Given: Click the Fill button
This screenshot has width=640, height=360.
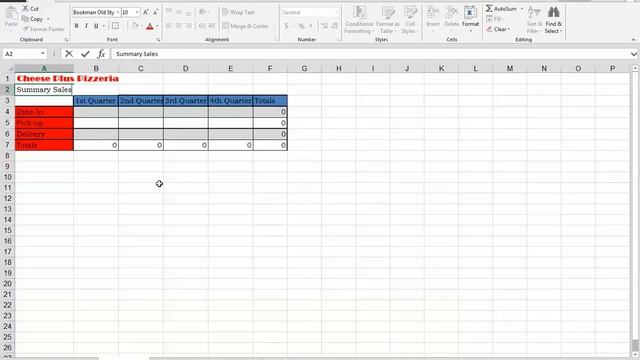Looking at the screenshot, I should (494, 19).
